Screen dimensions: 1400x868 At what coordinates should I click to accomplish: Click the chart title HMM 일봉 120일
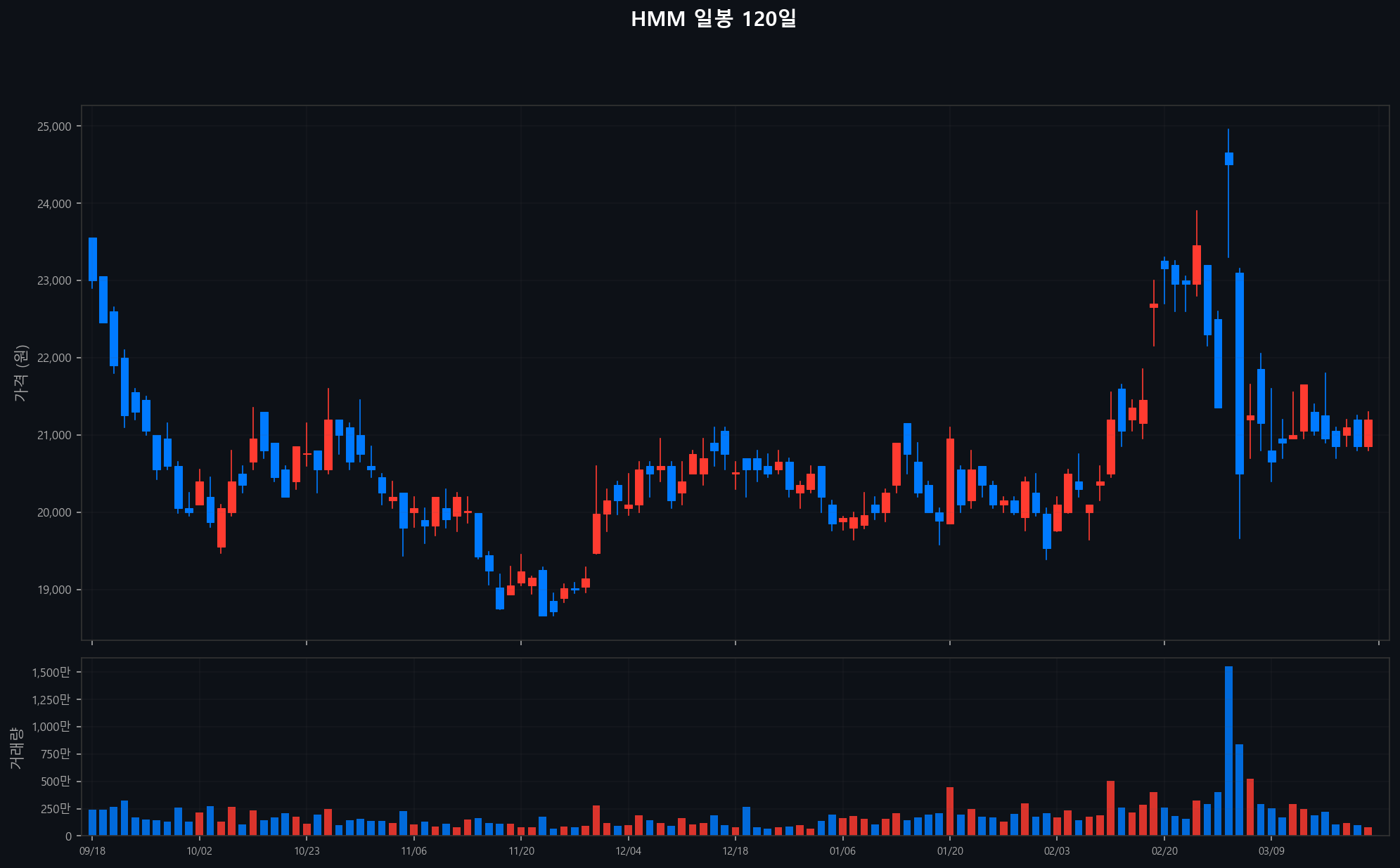(x=713, y=19)
